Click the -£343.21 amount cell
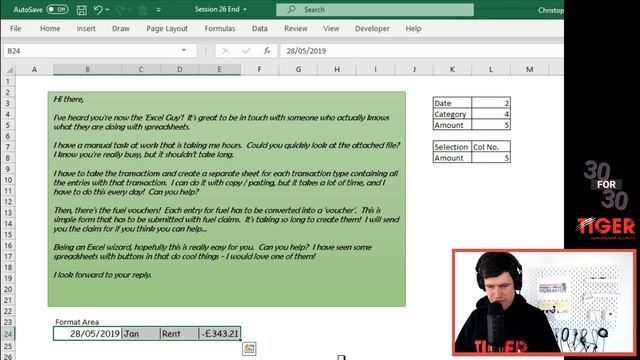 [220, 333]
